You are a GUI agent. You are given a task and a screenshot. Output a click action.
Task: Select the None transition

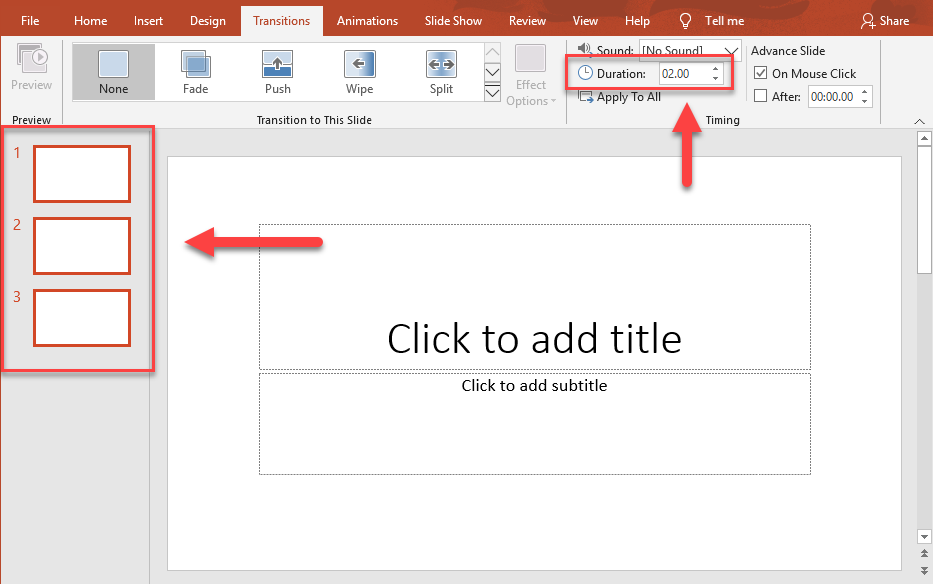pyautogui.click(x=114, y=71)
